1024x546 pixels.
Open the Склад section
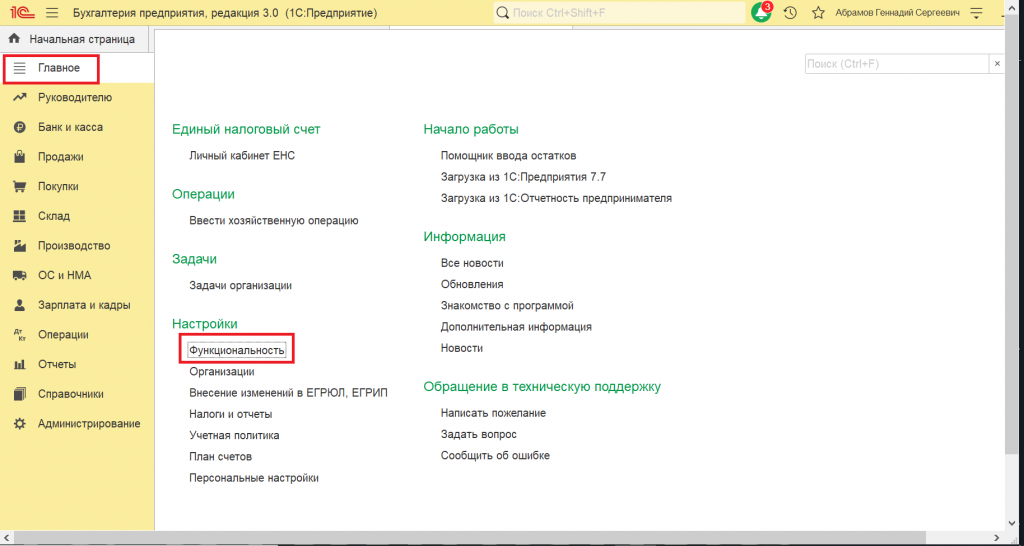pyautogui.click(x=54, y=216)
